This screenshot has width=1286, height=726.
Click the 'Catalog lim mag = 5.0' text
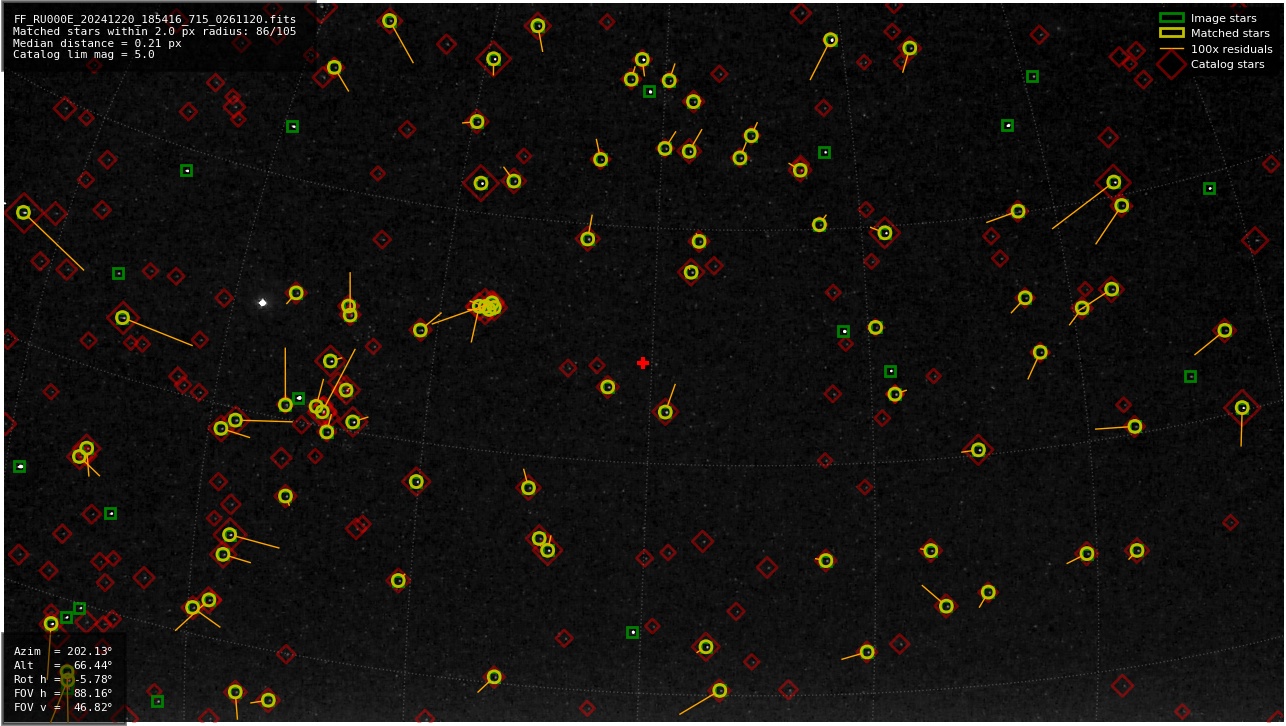(84, 55)
